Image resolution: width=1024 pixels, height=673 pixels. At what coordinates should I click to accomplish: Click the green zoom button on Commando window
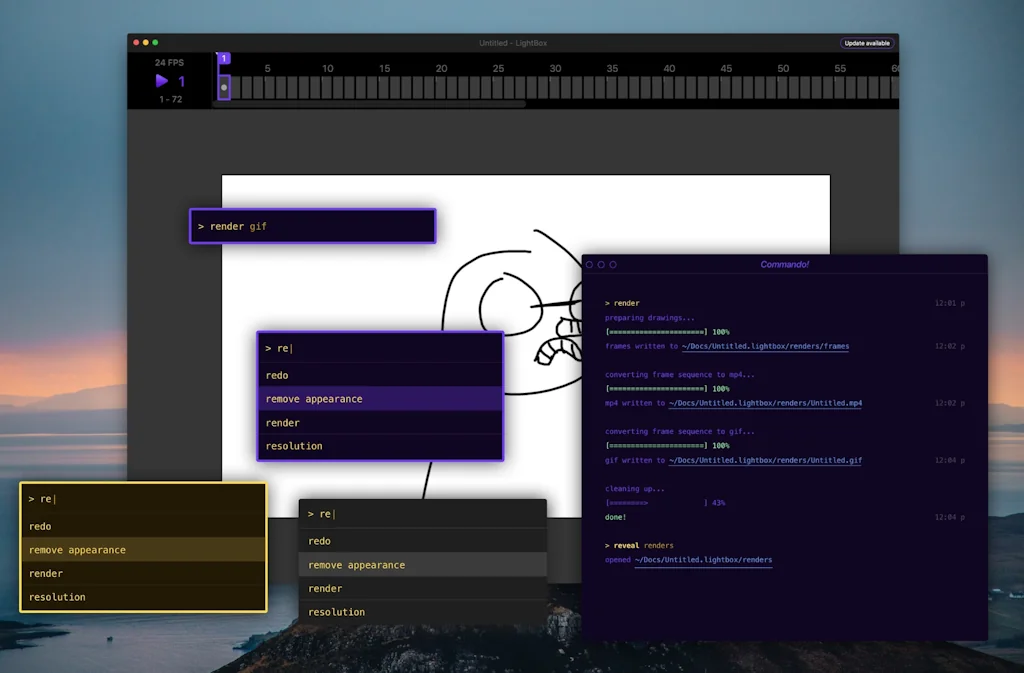coord(611,265)
